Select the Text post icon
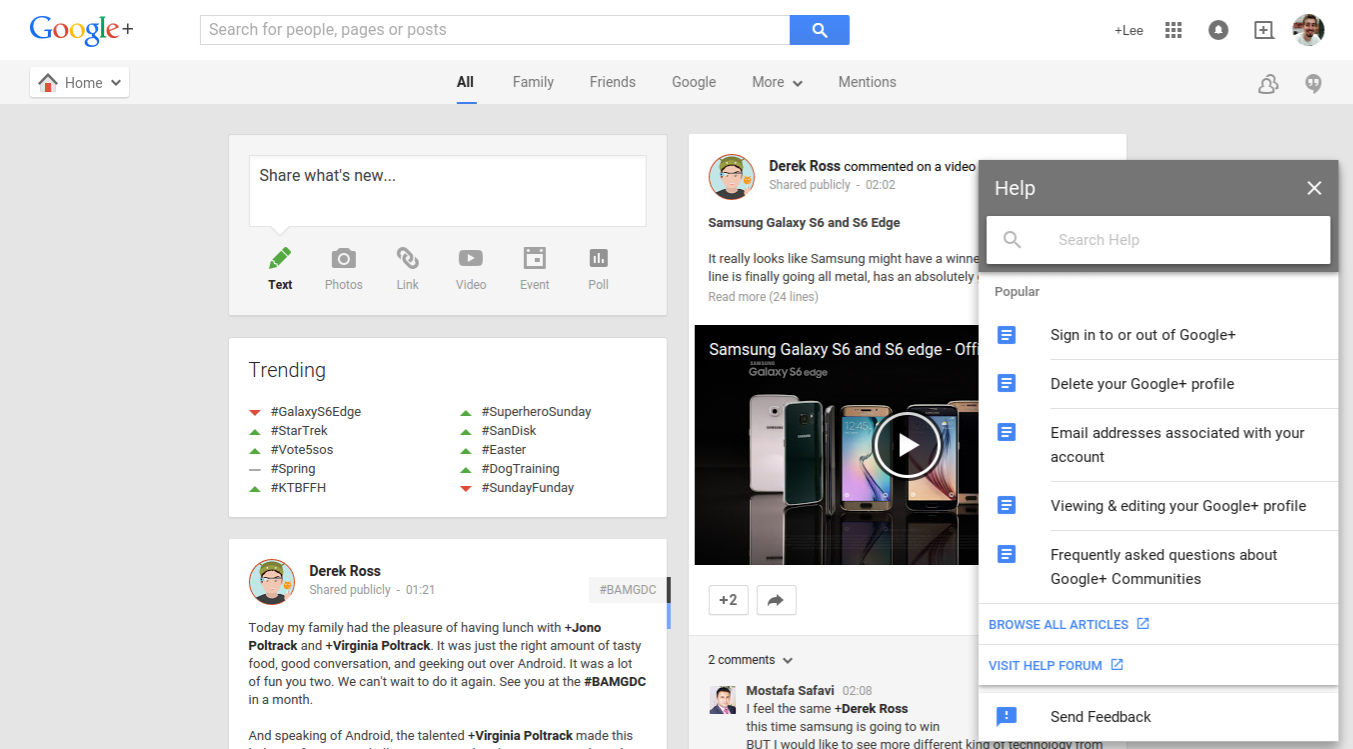 tap(279, 258)
